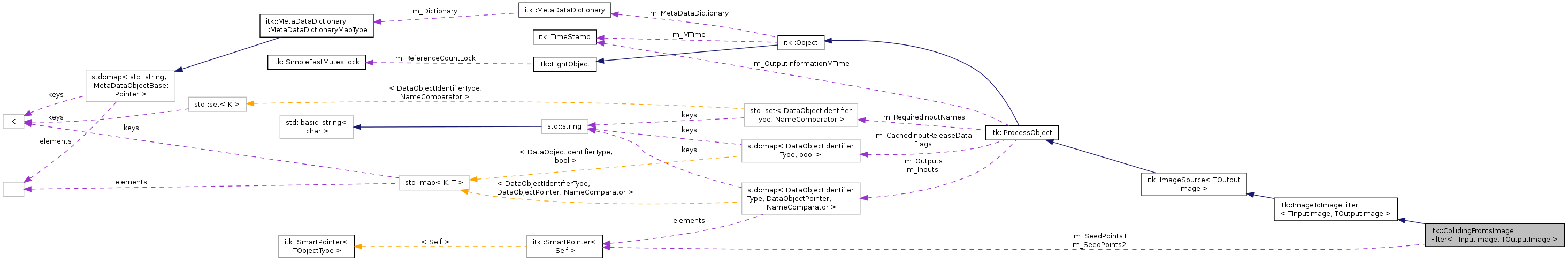Click the std::string node
The width and height of the screenshot is (1568, 261).
click(x=565, y=126)
